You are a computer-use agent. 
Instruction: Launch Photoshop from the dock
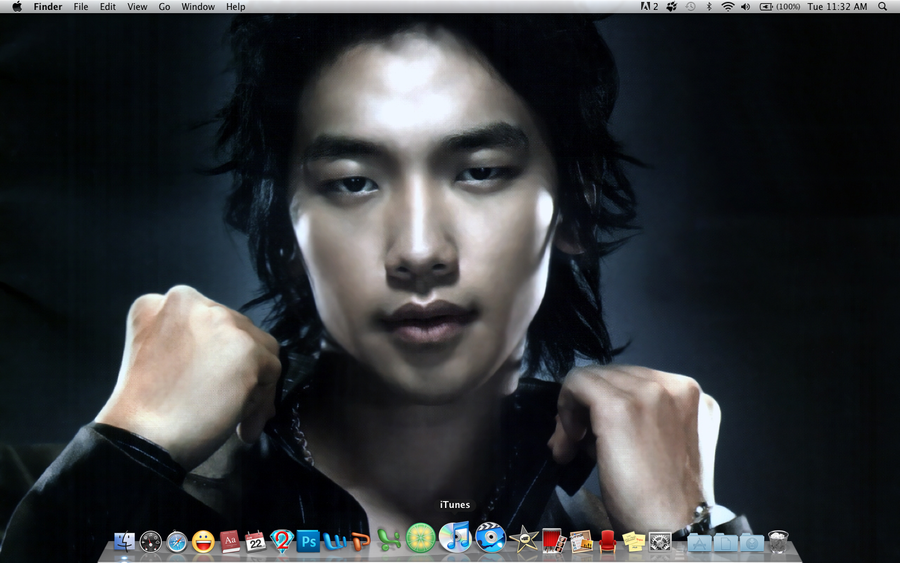coord(308,541)
